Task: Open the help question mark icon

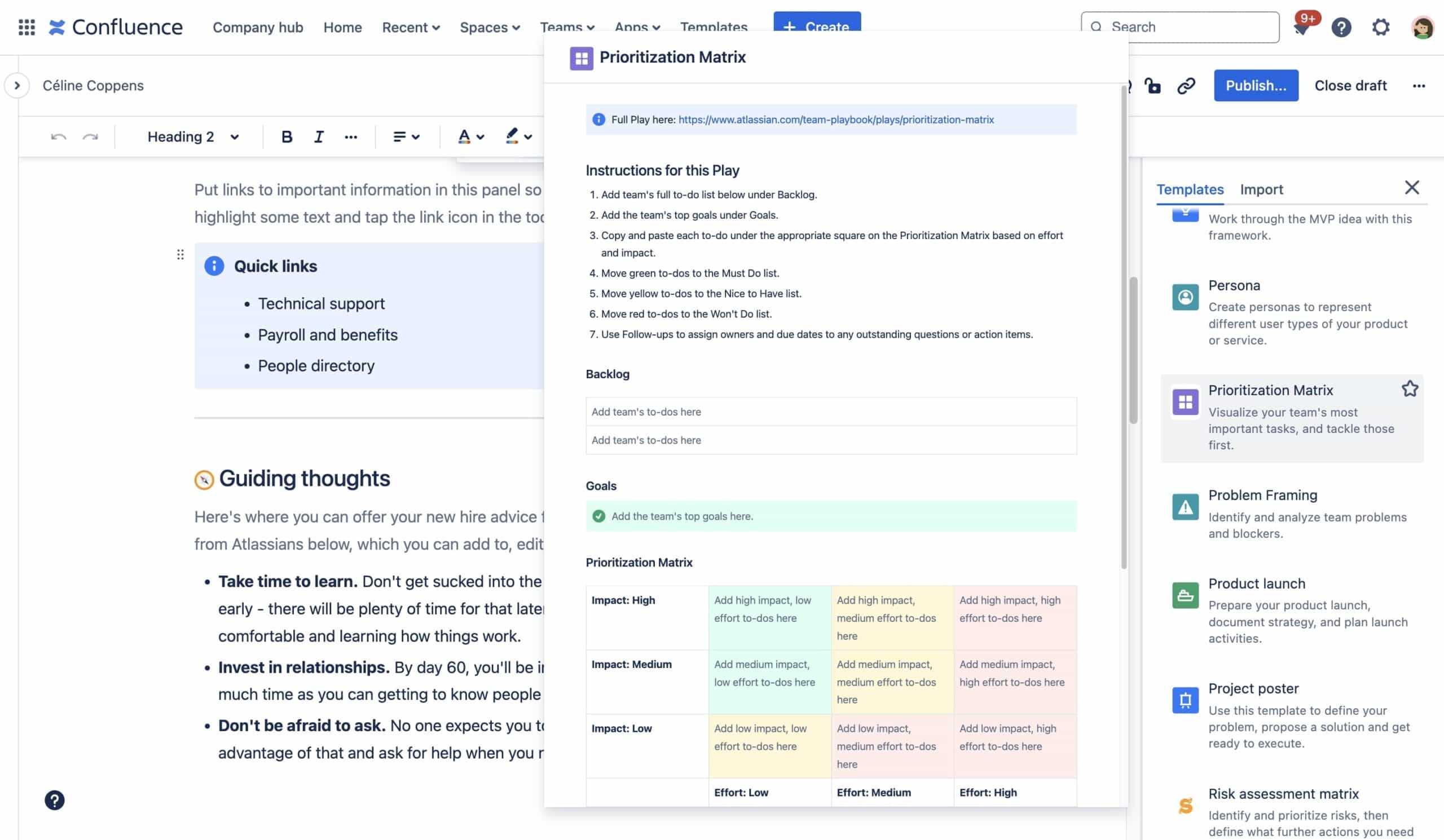Action: [x=1341, y=27]
